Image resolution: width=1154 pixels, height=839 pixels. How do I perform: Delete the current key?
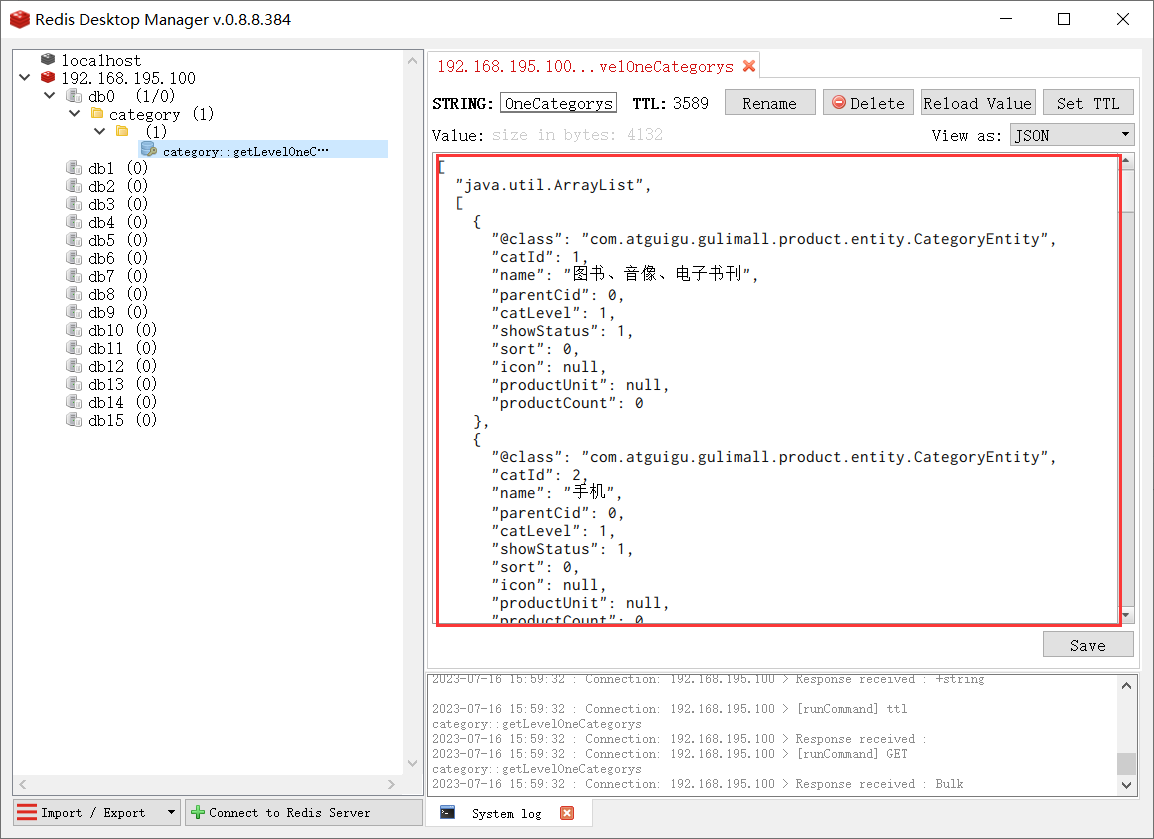[x=868, y=103]
